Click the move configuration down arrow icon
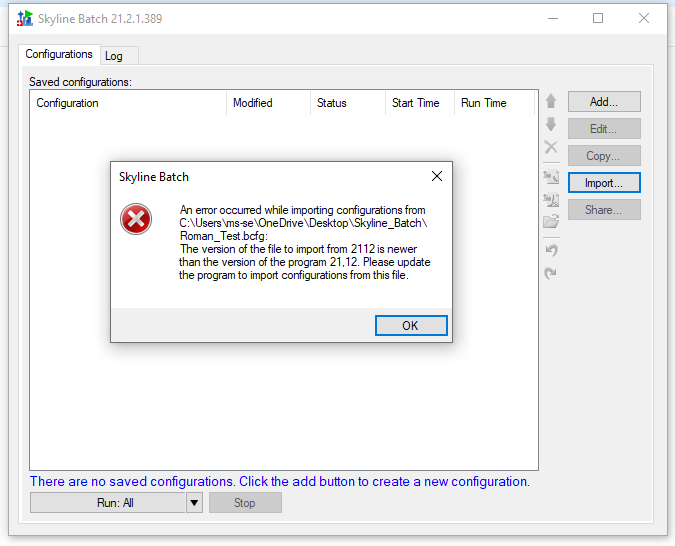The height and width of the screenshot is (546, 675). (x=550, y=125)
